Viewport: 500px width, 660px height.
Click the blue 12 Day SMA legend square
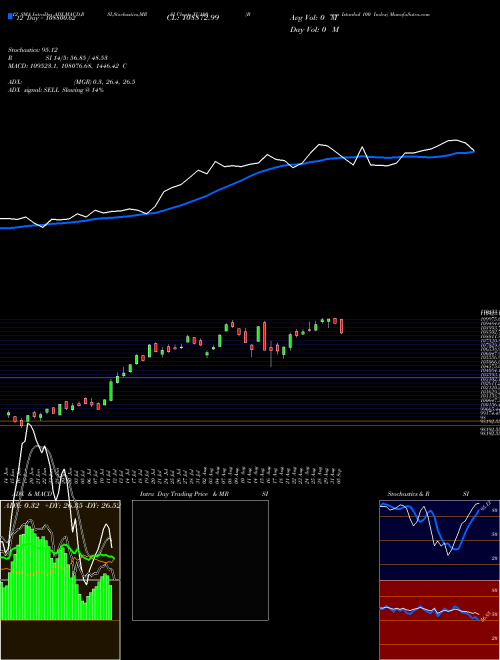[x=11, y=17]
